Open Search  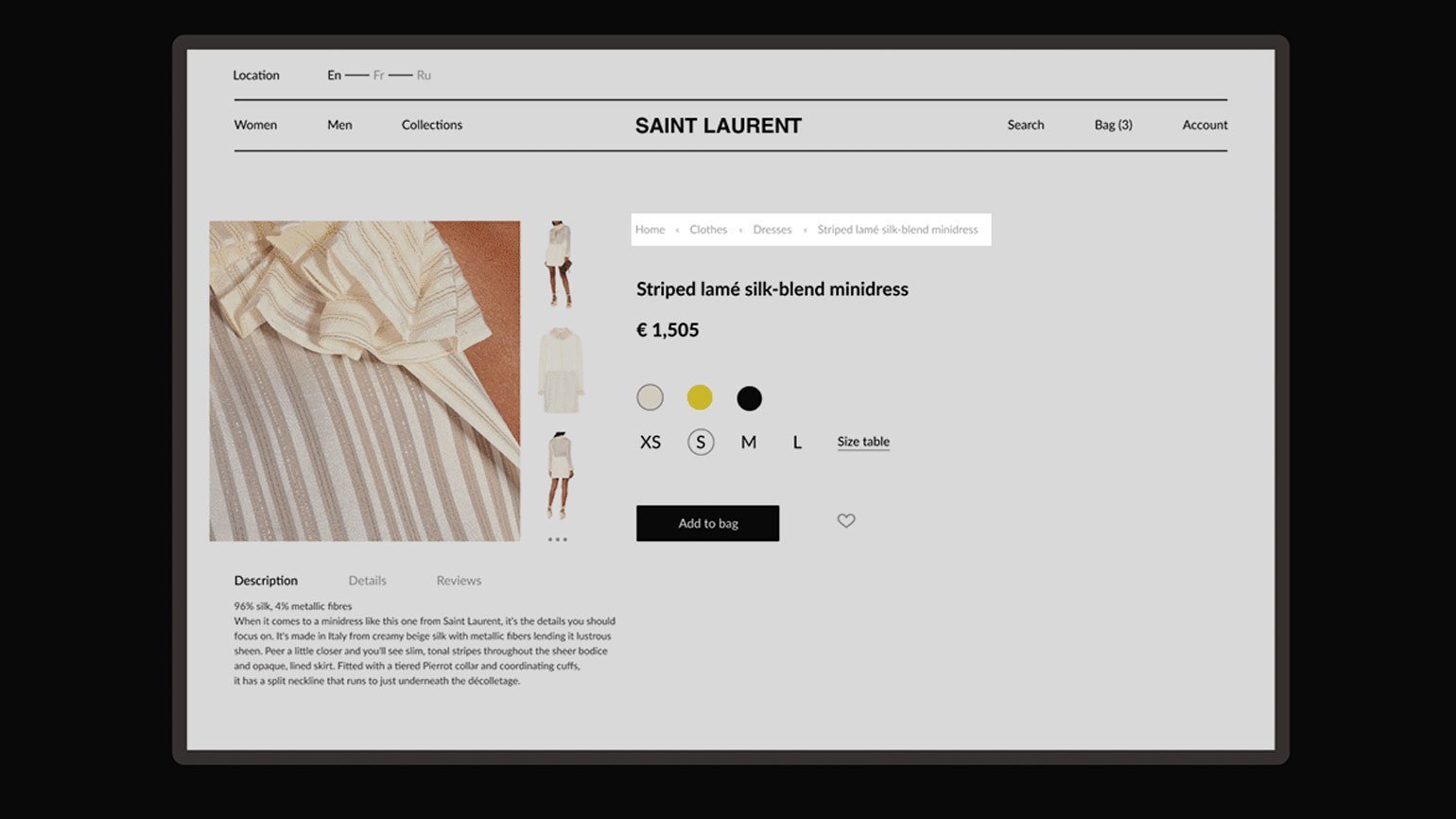click(1026, 125)
